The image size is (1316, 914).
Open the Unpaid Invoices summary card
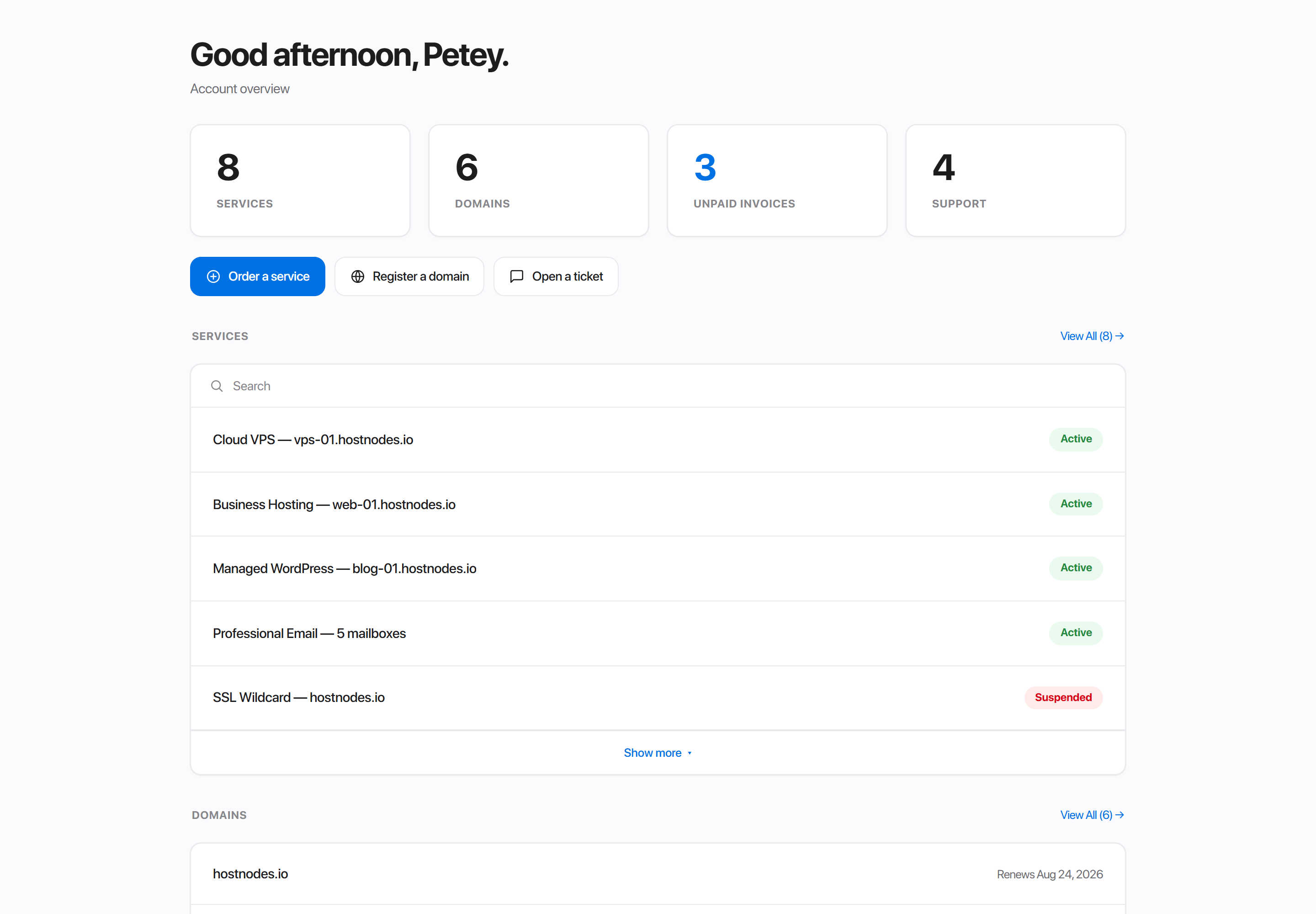(x=777, y=181)
